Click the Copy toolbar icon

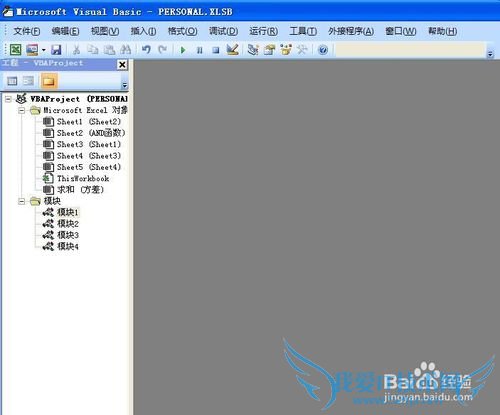pos(92,50)
